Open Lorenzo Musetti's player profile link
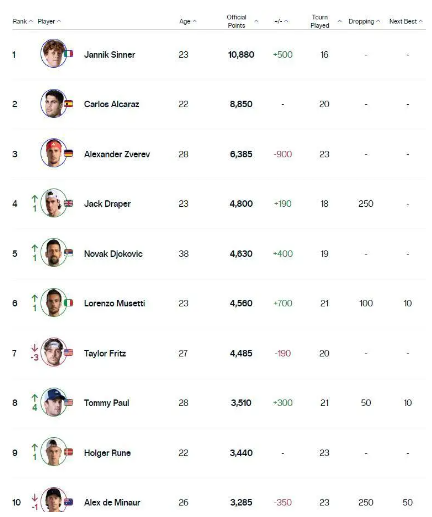This screenshot has width=432, height=517. click(114, 303)
